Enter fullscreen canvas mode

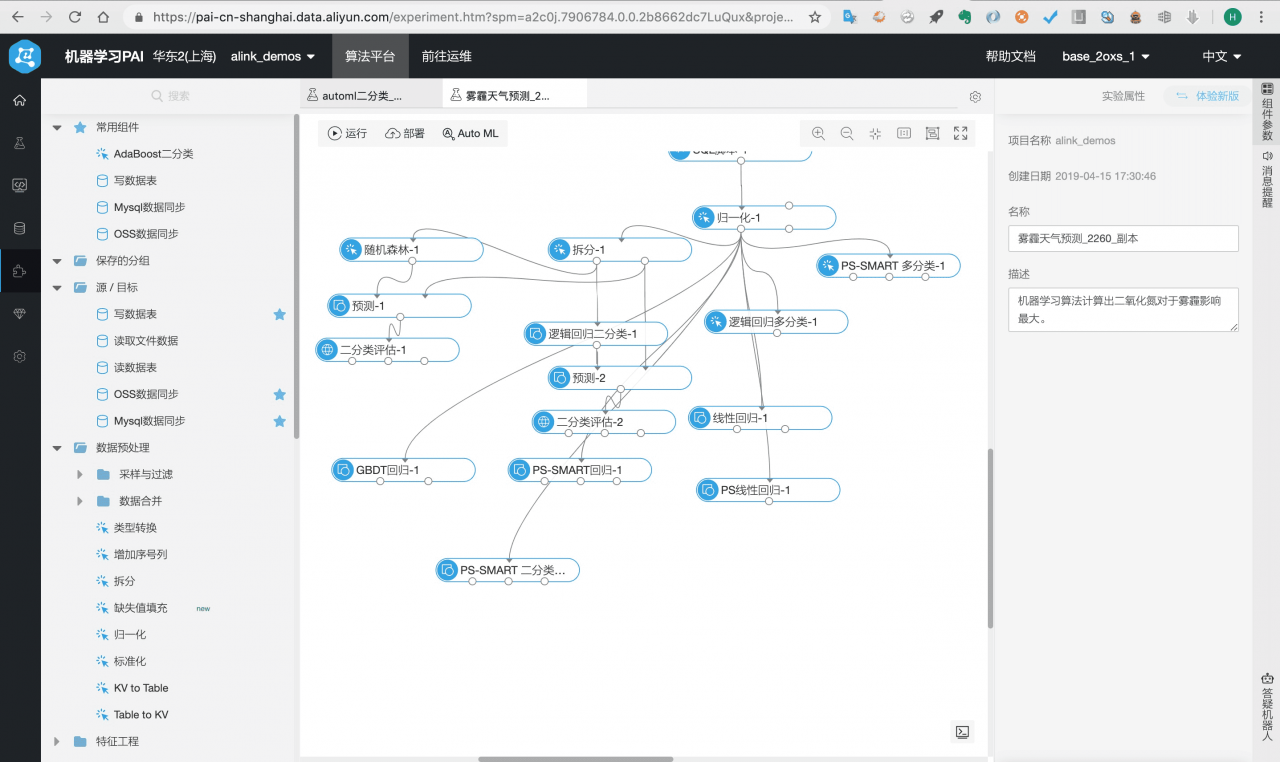point(961,133)
